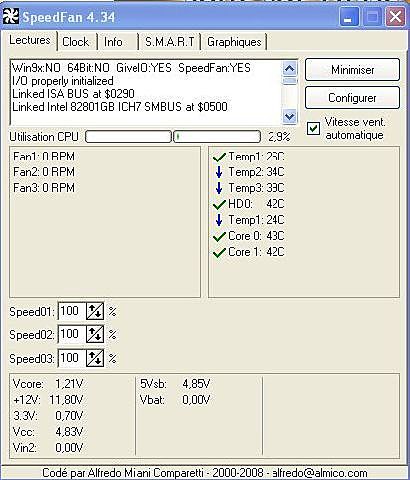Click the Minimiser button
410x480 pixels.
[352, 70]
